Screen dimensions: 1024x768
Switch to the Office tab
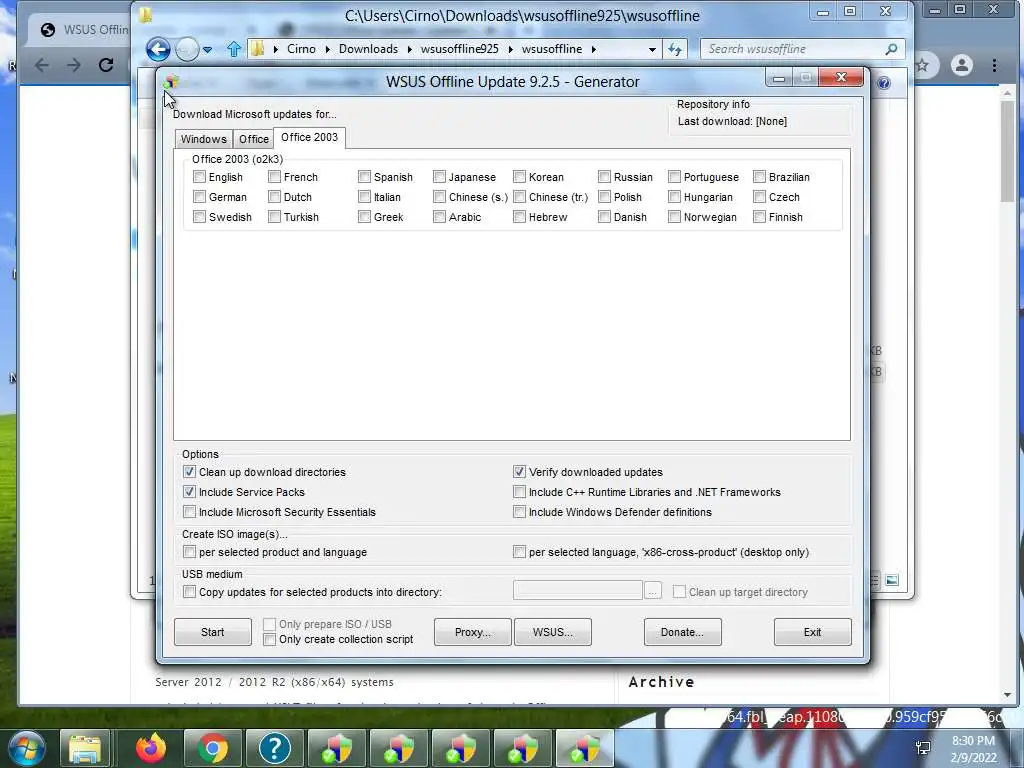point(253,139)
